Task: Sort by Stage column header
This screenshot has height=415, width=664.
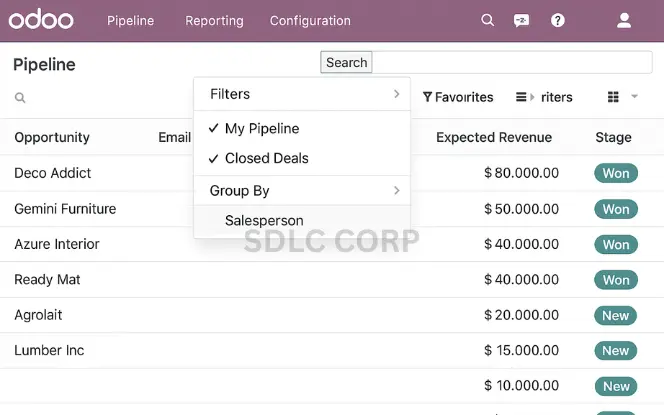Action: coord(613,137)
